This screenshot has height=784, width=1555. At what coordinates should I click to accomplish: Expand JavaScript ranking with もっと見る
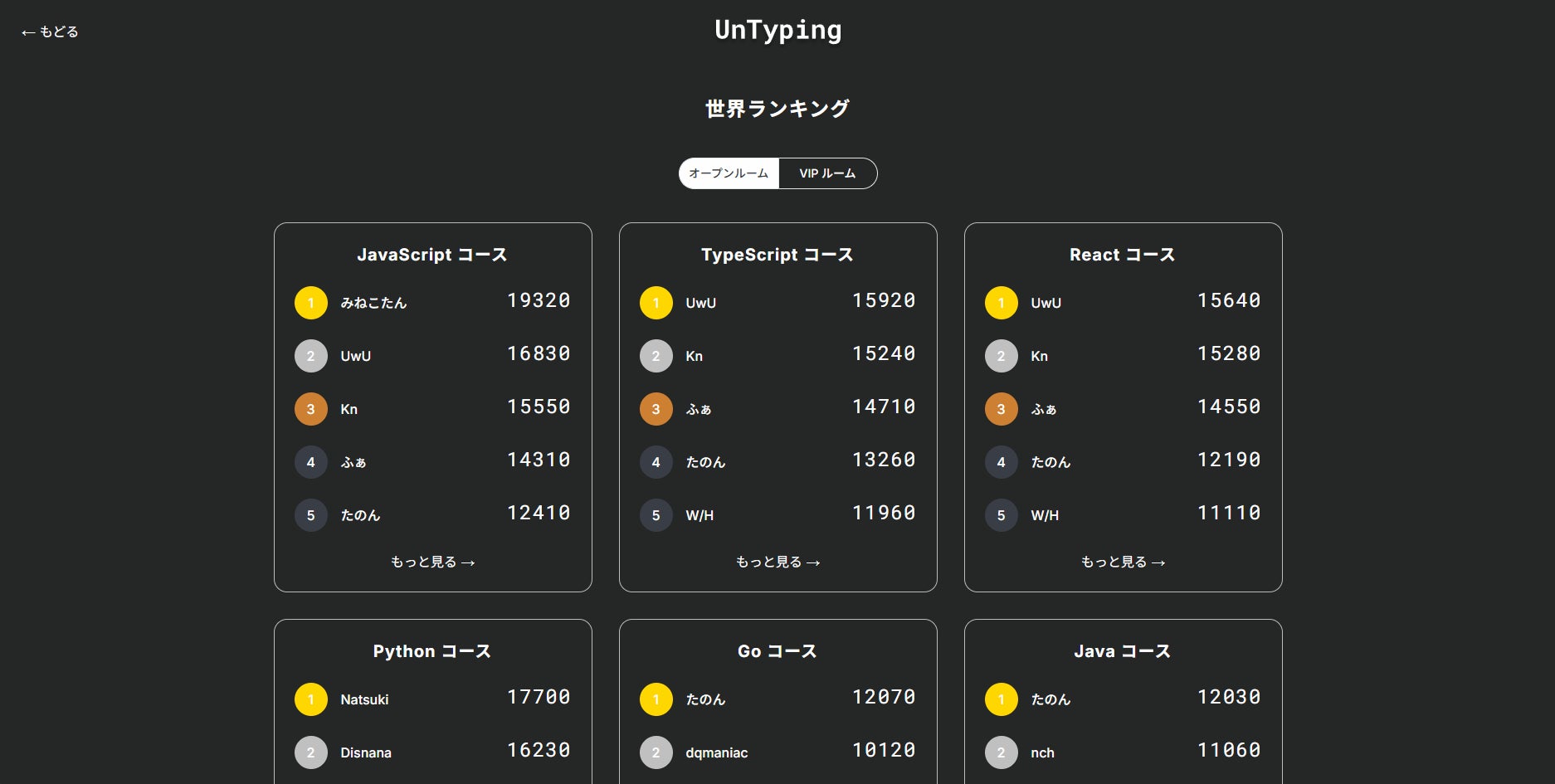point(432,562)
